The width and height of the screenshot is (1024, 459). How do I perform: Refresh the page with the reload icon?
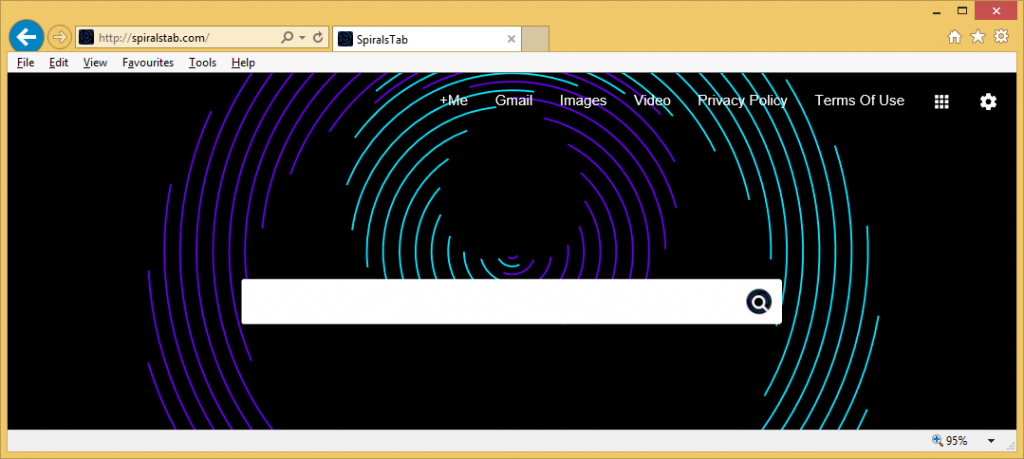(x=318, y=38)
